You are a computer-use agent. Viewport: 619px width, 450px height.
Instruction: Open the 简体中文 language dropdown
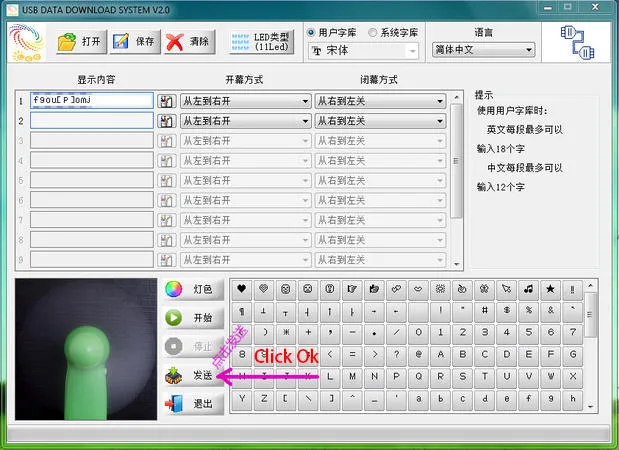click(484, 50)
